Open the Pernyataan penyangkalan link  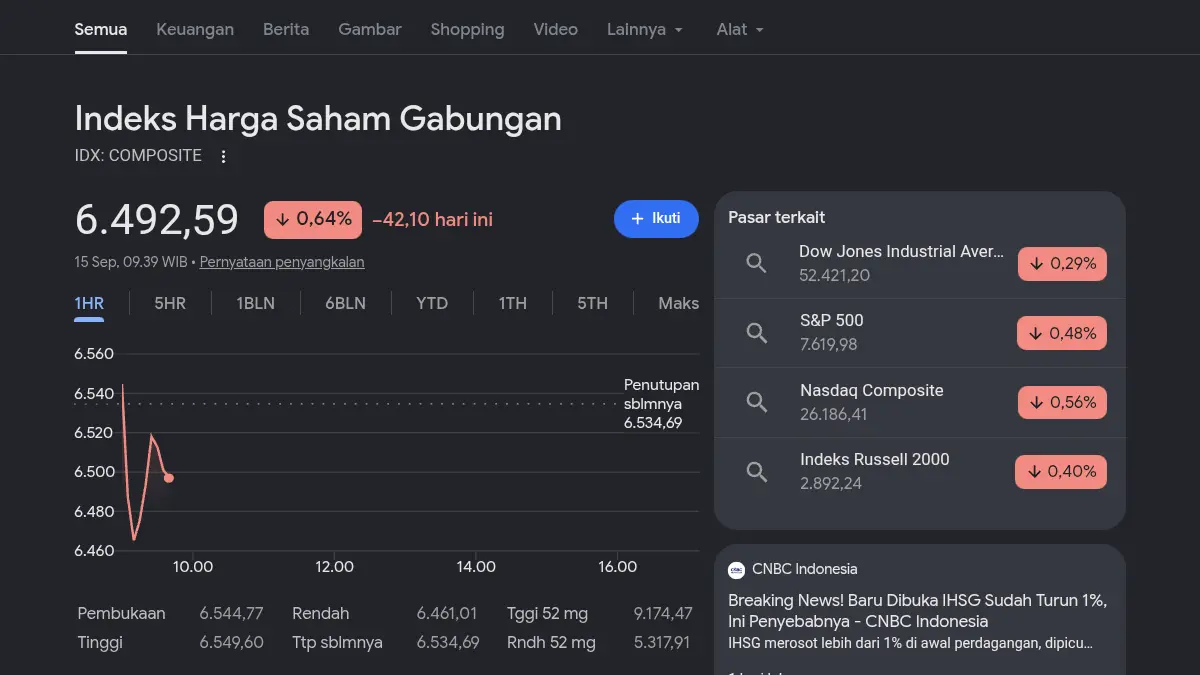pos(282,262)
